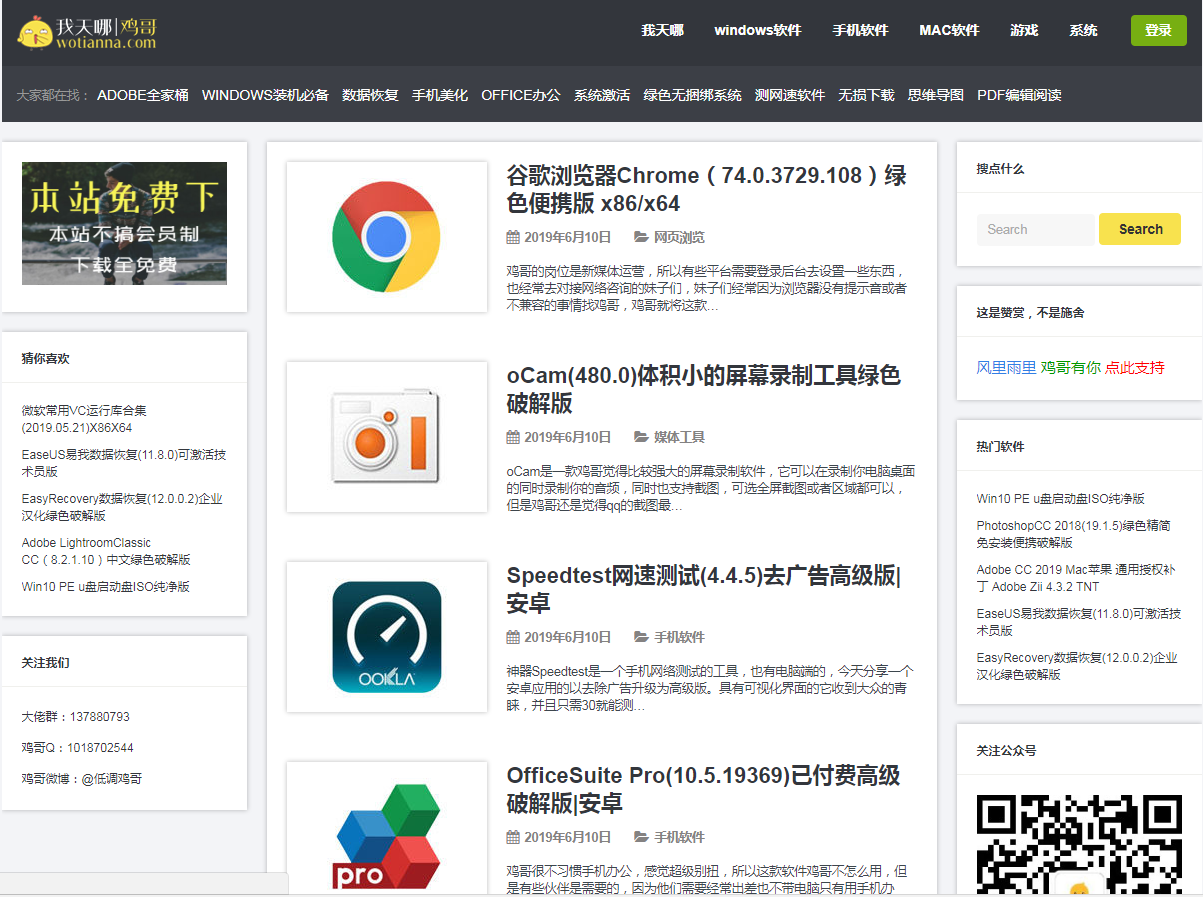Viewport: 1203px width, 897px height.
Task: Switch to the 游戏 navigation tab
Action: point(1023,31)
